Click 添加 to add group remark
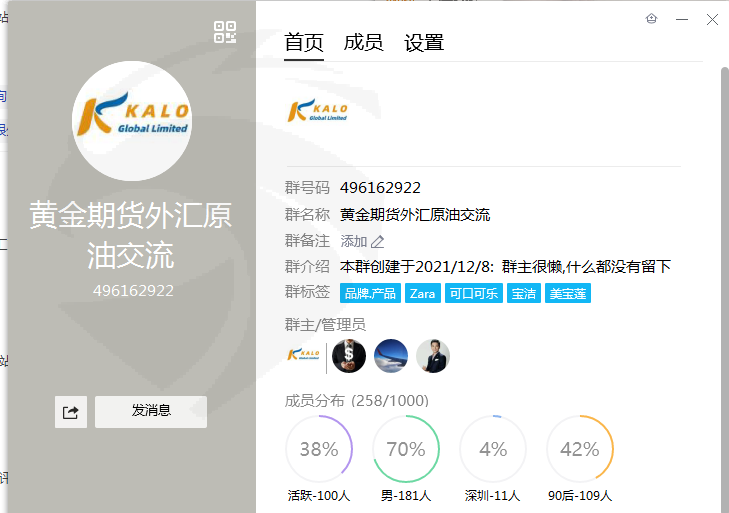Viewport: 729px width, 513px height. click(354, 241)
